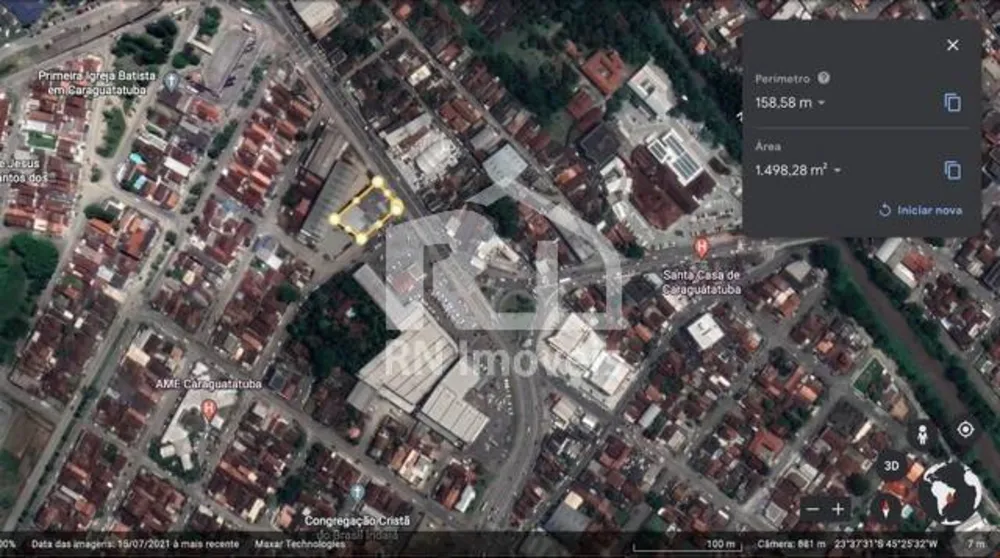
Task: Click the 158,58 m perimeter value
Action: coord(784,103)
